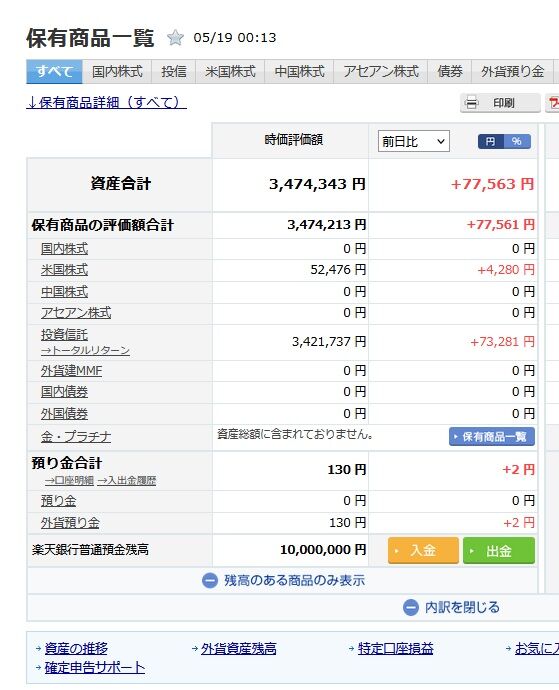Open the 外貨預り金 row link
This screenshot has height=690, width=559.
70,523
